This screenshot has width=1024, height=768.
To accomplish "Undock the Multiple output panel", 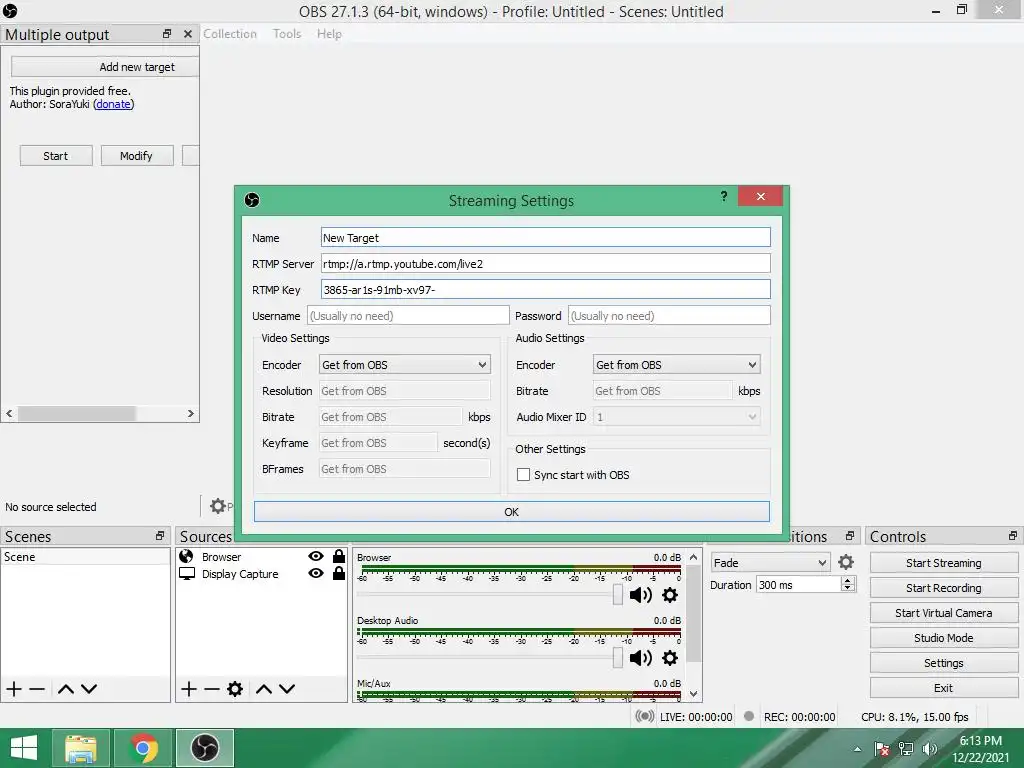I will [x=167, y=34].
